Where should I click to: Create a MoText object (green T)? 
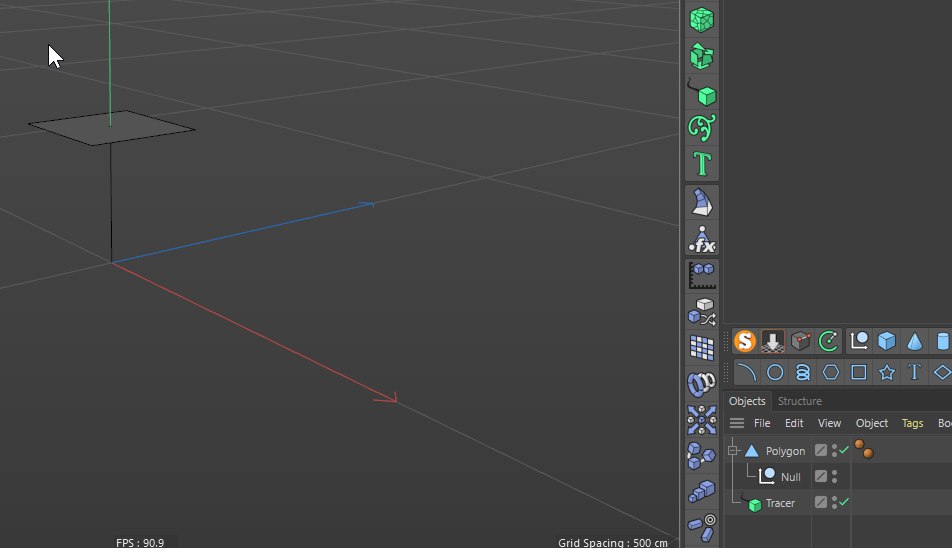(x=702, y=164)
